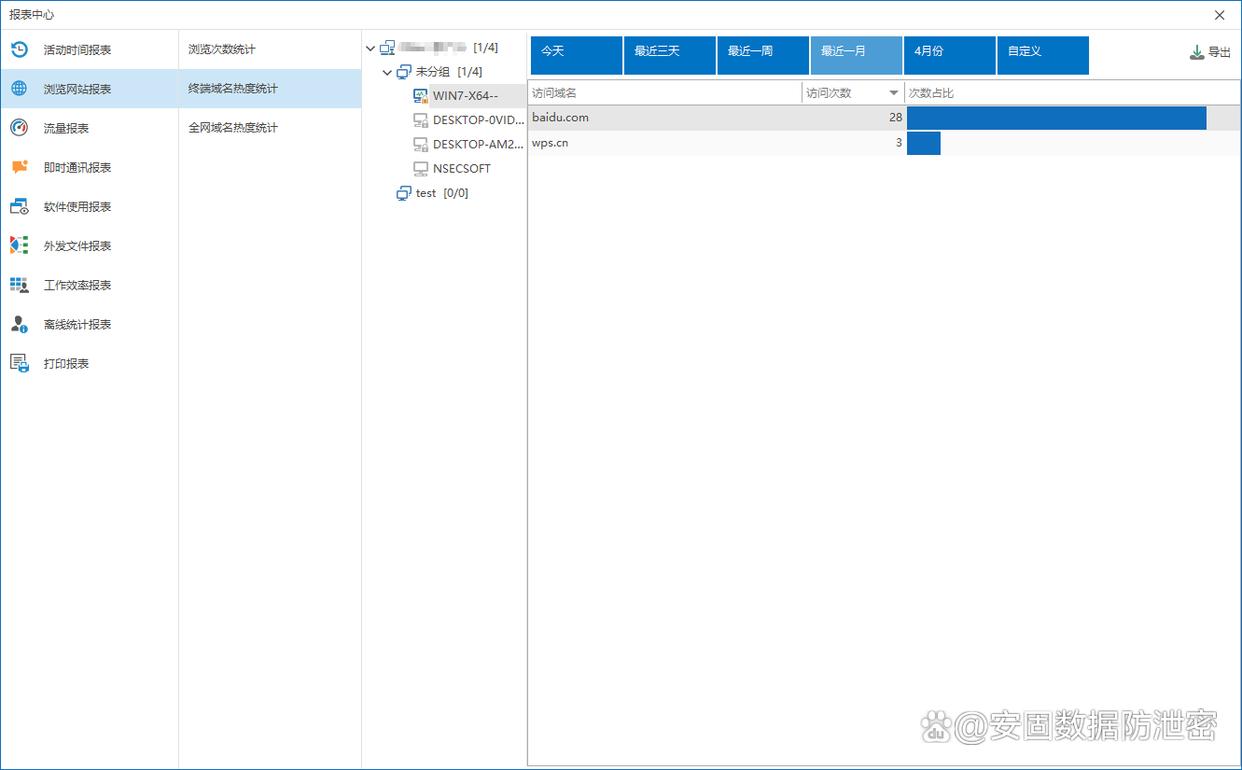
Task: Click the offline statistics report icon
Action: [19, 324]
